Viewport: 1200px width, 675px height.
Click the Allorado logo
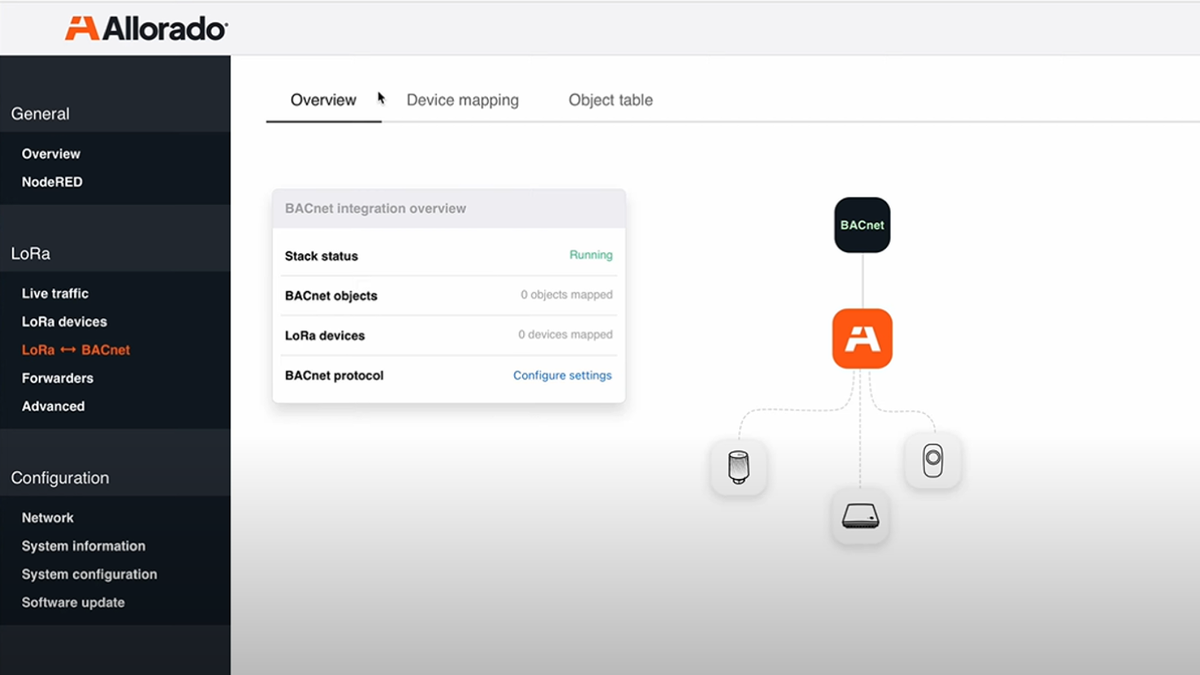click(x=146, y=28)
